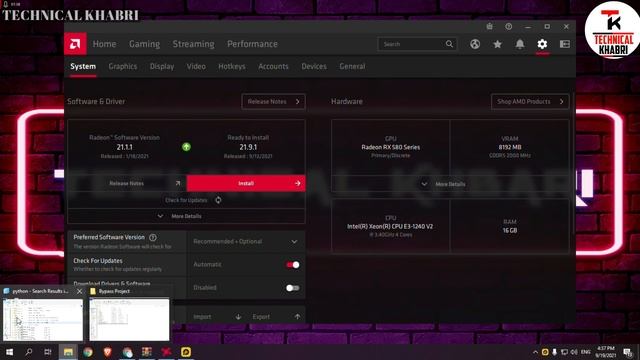Screen dimensions: 640x360
Task: Select the System settings tab
Action: (x=83, y=66)
